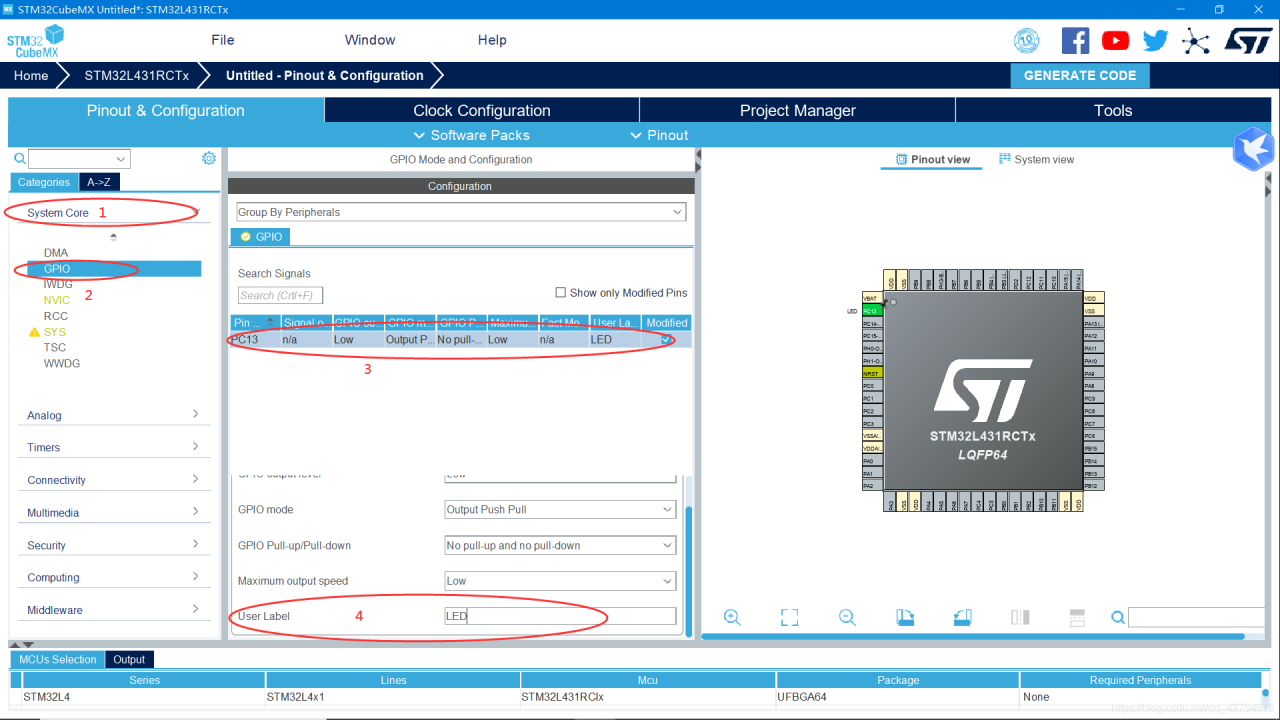
Task: Open the ST Facebook page icon
Action: 1075,40
